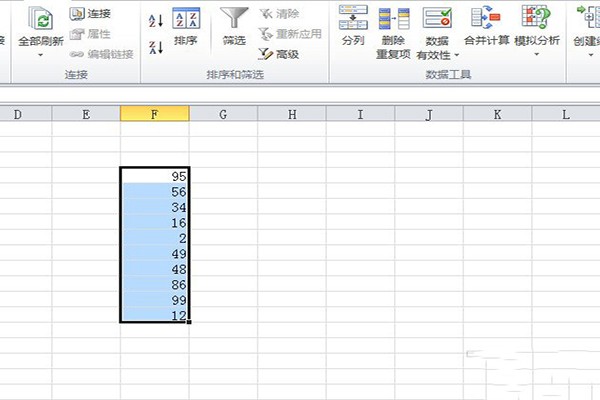Open the Sort (排序) dialog icon
This screenshot has height=400, width=600.
[x=186, y=18]
